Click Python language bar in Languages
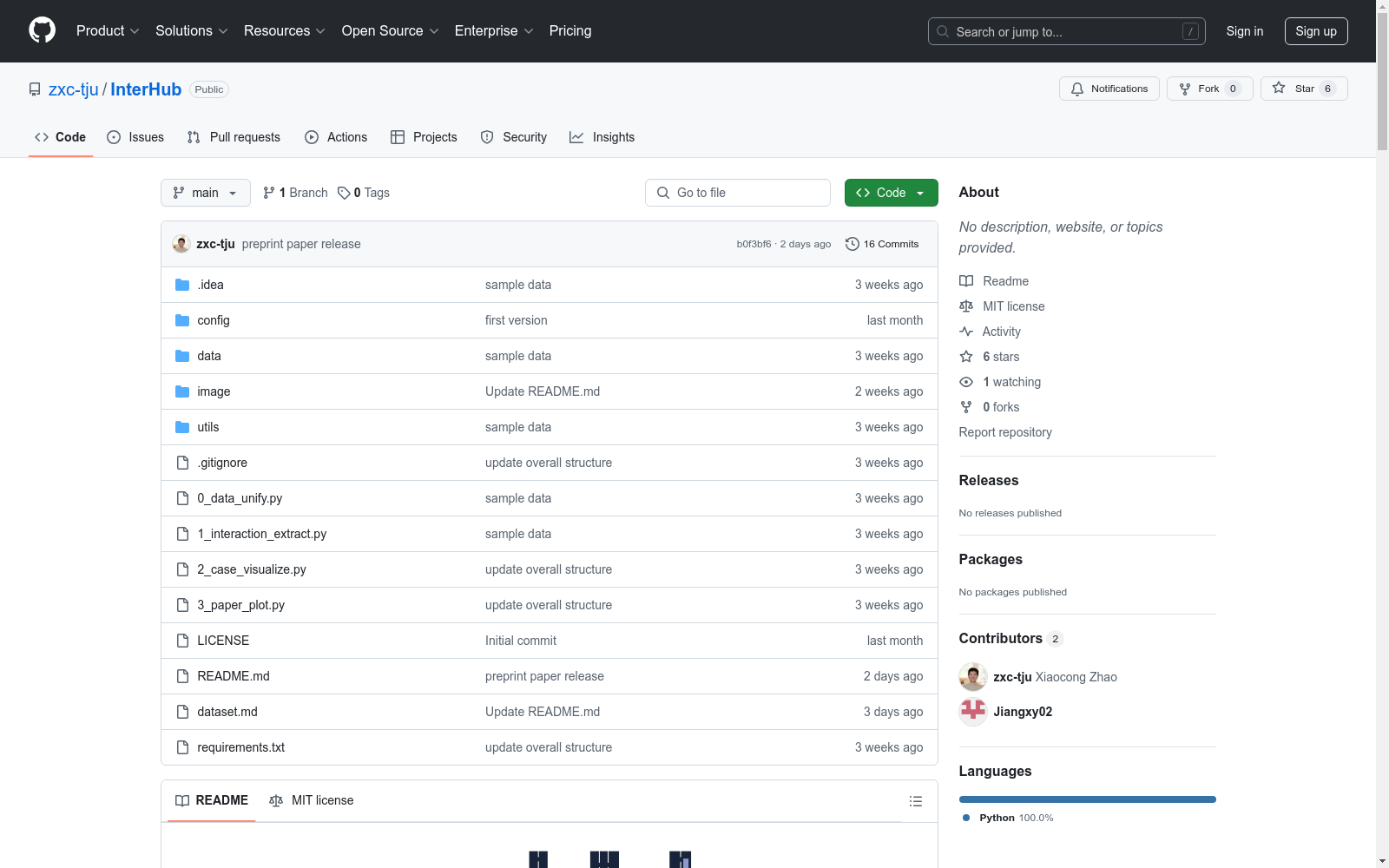Image resolution: width=1389 pixels, height=868 pixels. click(x=1088, y=799)
